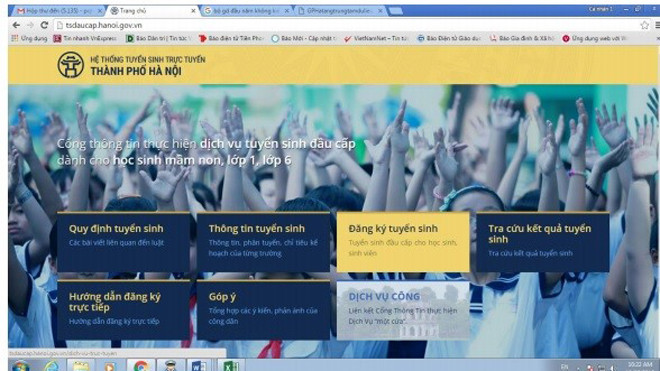Image resolution: width=660 pixels, height=371 pixels.
Task: Open the Ứng dụng apps shortcut
Action: pyautogui.click(x=29, y=38)
